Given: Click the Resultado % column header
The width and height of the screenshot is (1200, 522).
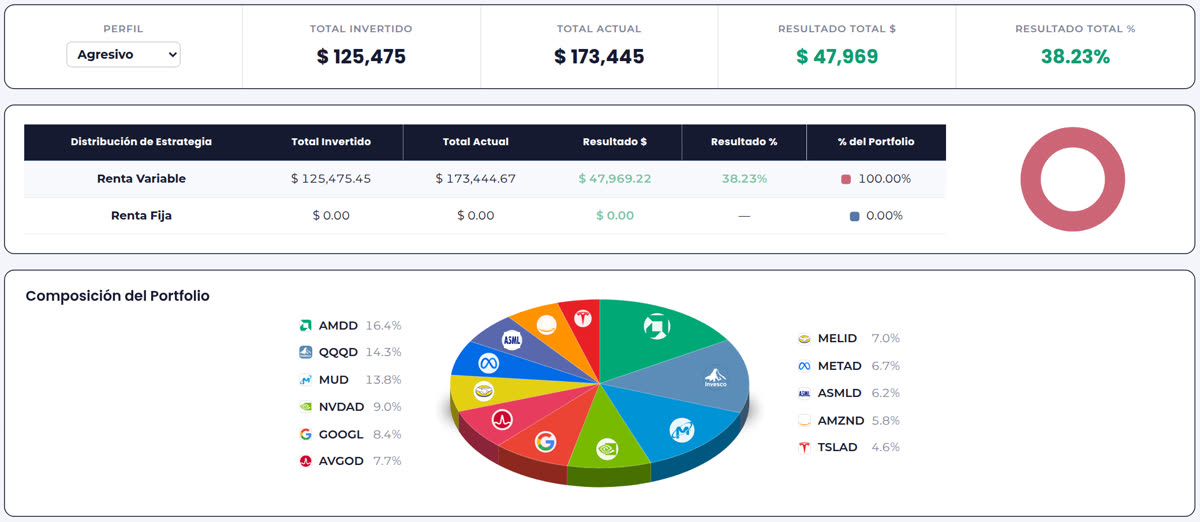Looking at the screenshot, I should click(744, 142).
